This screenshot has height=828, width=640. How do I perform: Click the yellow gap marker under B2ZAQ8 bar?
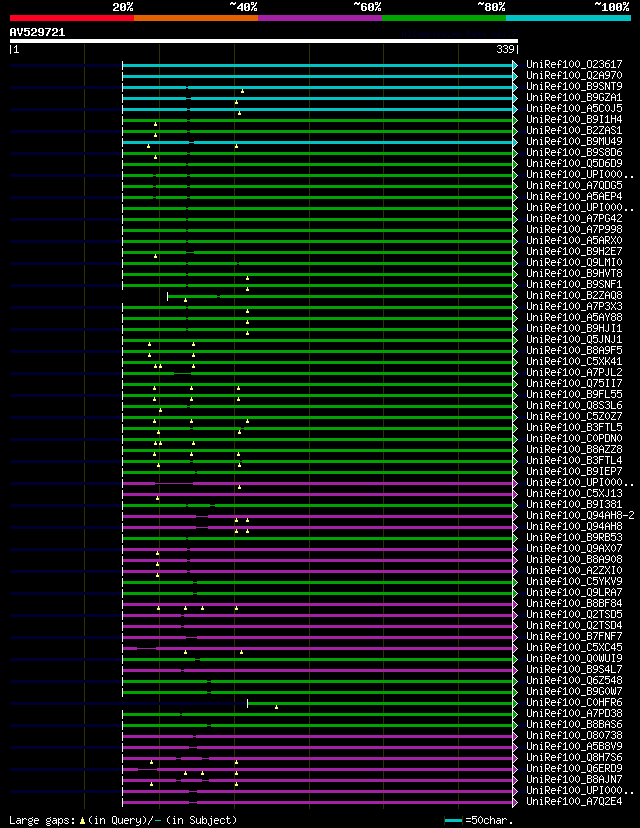[185, 300]
